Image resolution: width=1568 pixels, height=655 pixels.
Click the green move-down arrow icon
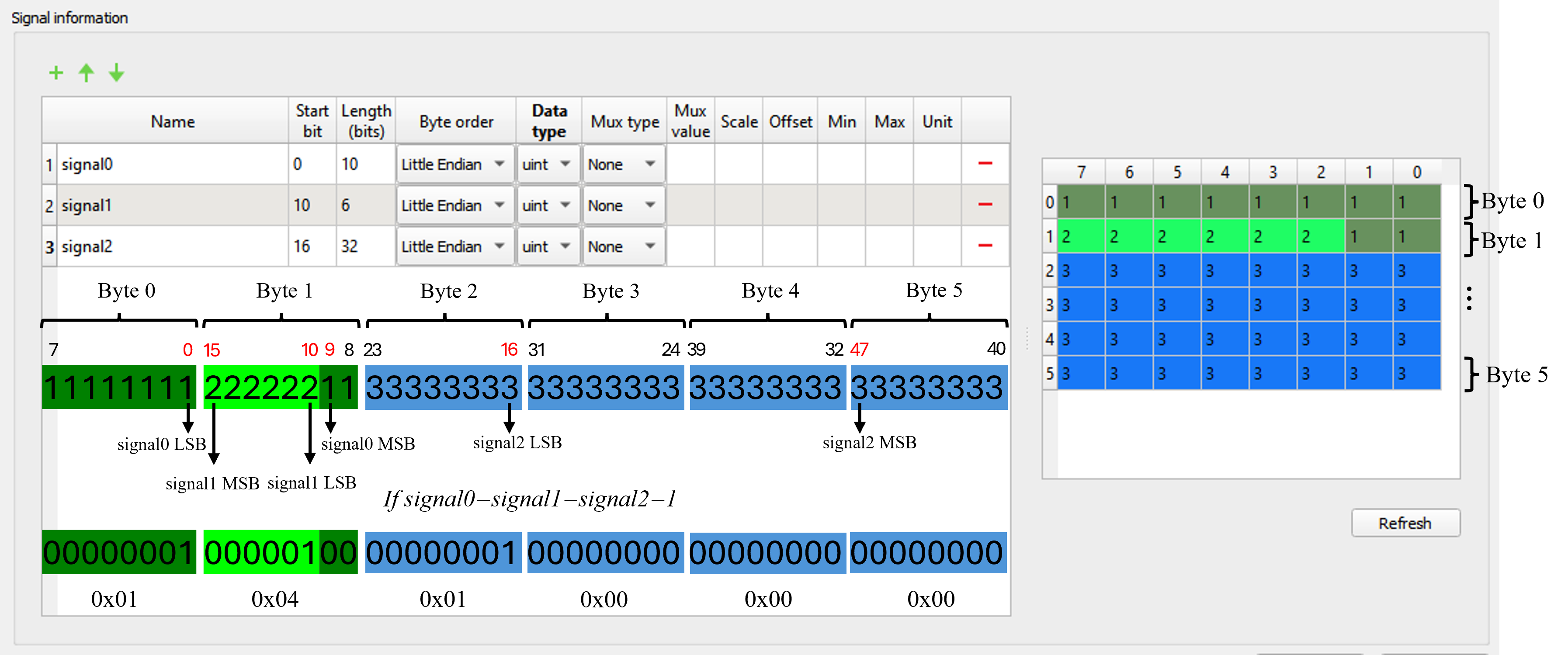[116, 73]
